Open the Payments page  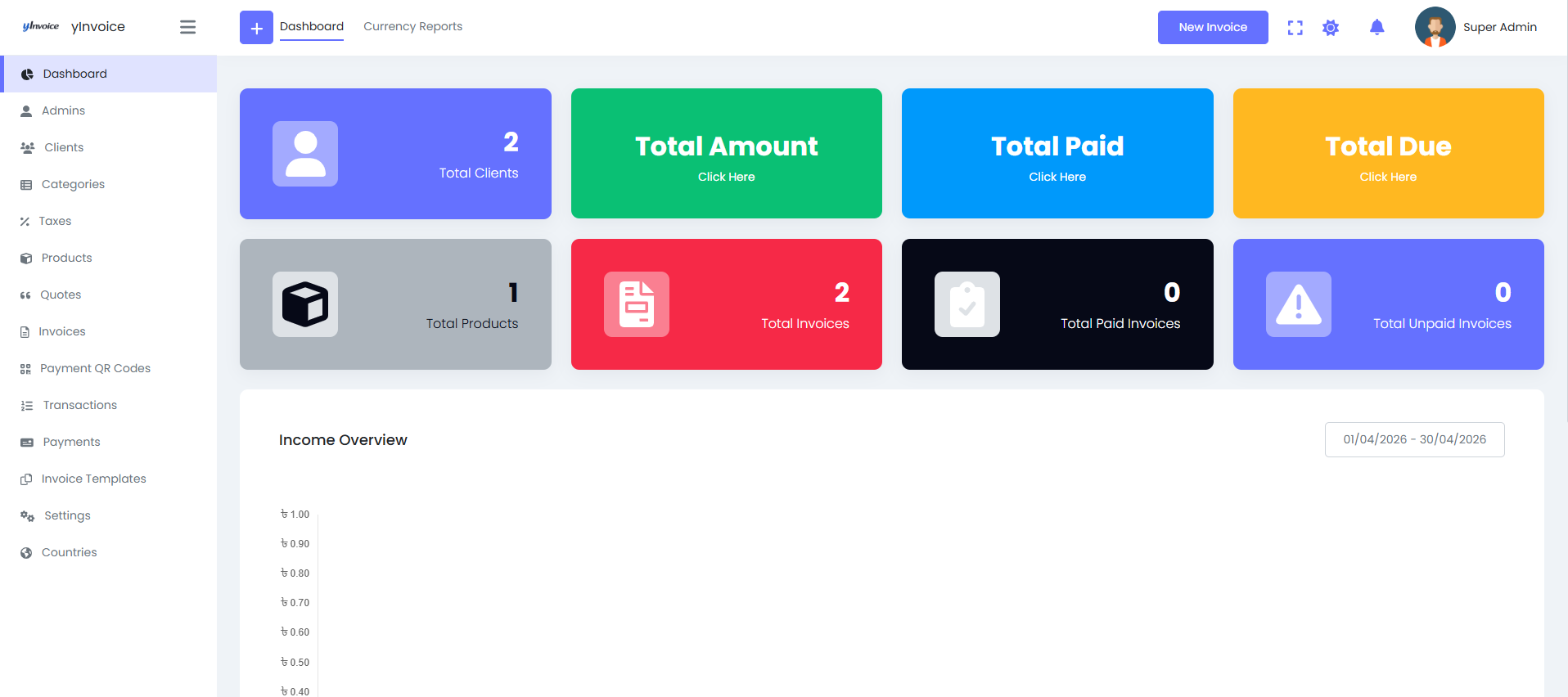[x=108, y=442]
